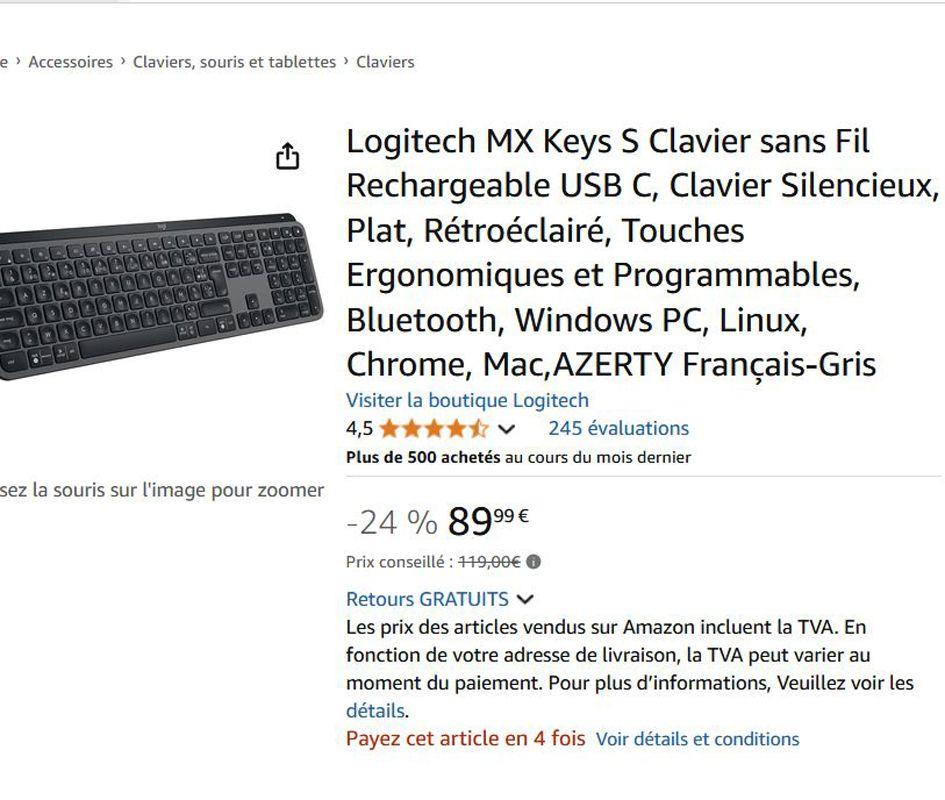Viewport: 945px width, 800px height.
Task: Expand the Retours GRATUITS chevron
Action: click(x=526, y=600)
